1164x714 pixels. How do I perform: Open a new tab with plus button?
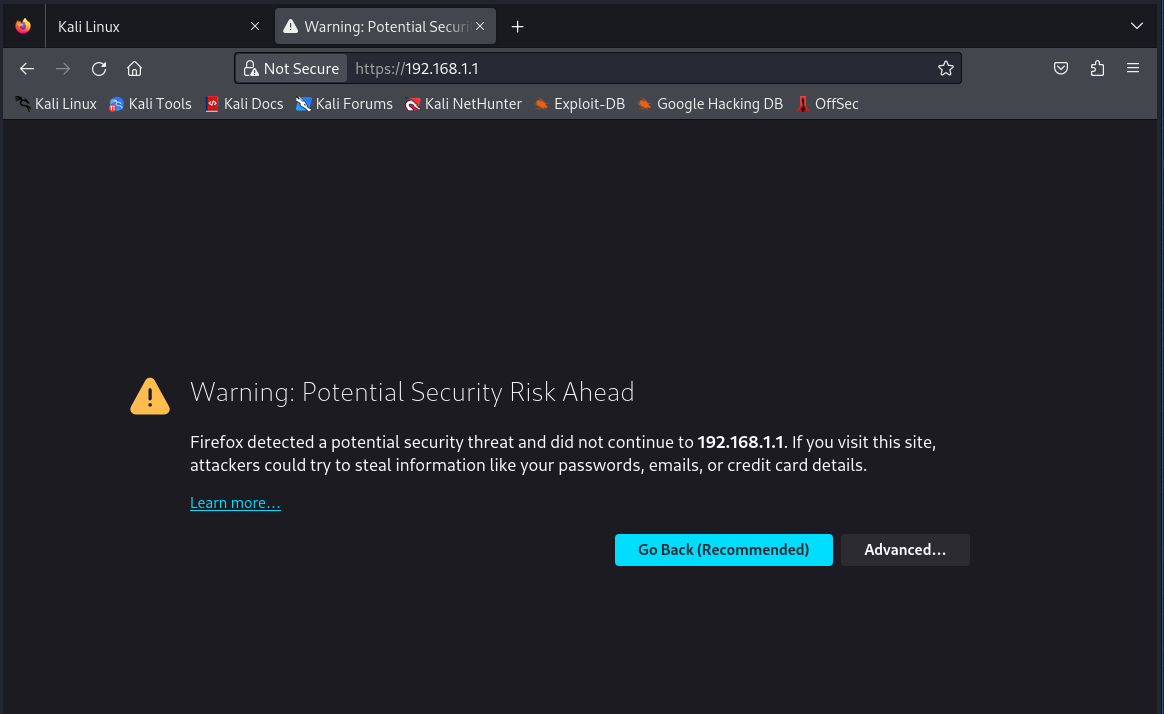(x=517, y=27)
